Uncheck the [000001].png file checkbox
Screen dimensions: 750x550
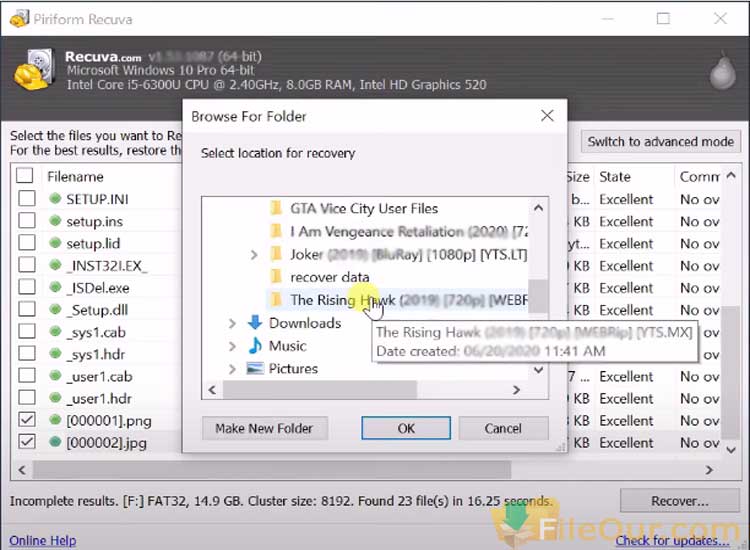27,421
